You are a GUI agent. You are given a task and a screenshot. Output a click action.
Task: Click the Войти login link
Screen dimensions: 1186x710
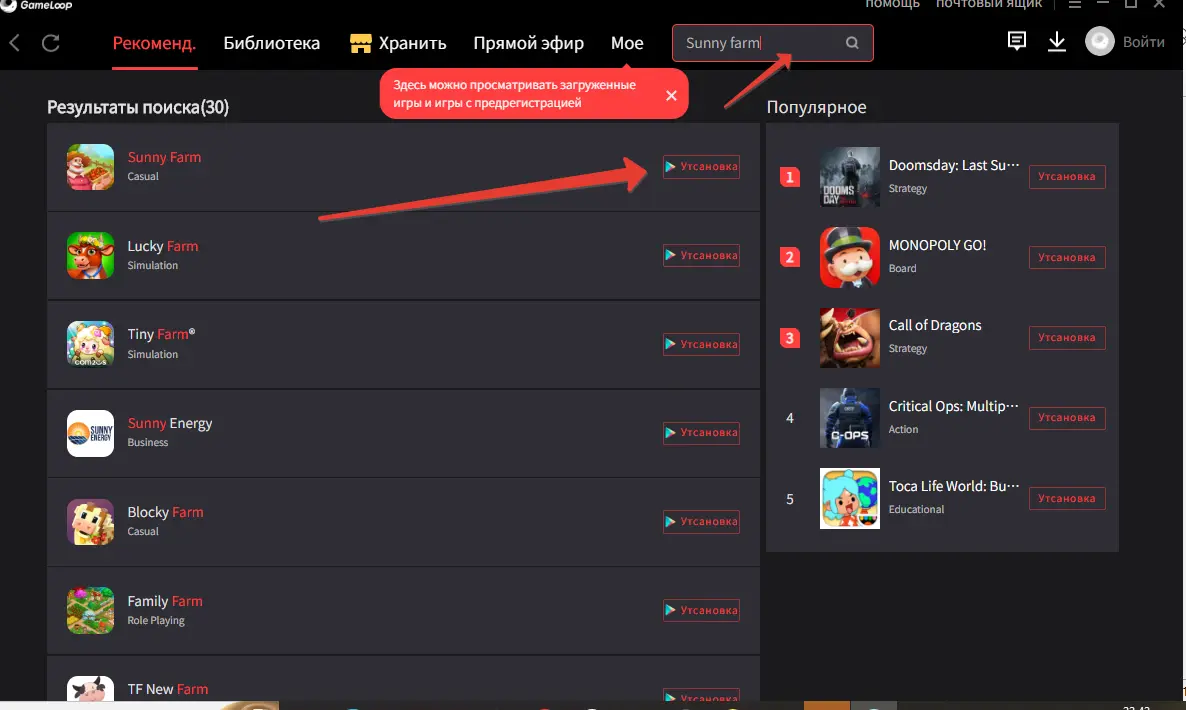point(1144,42)
